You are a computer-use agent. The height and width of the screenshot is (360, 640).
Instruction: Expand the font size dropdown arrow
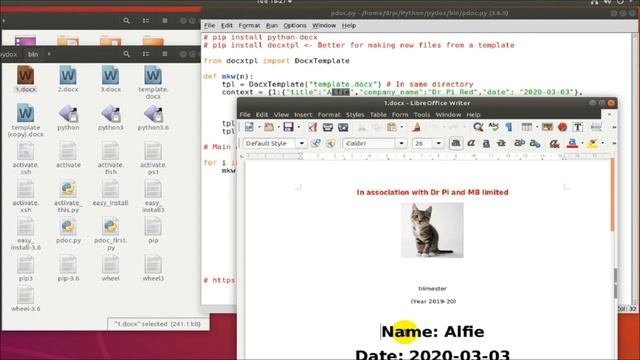coord(438,143)
